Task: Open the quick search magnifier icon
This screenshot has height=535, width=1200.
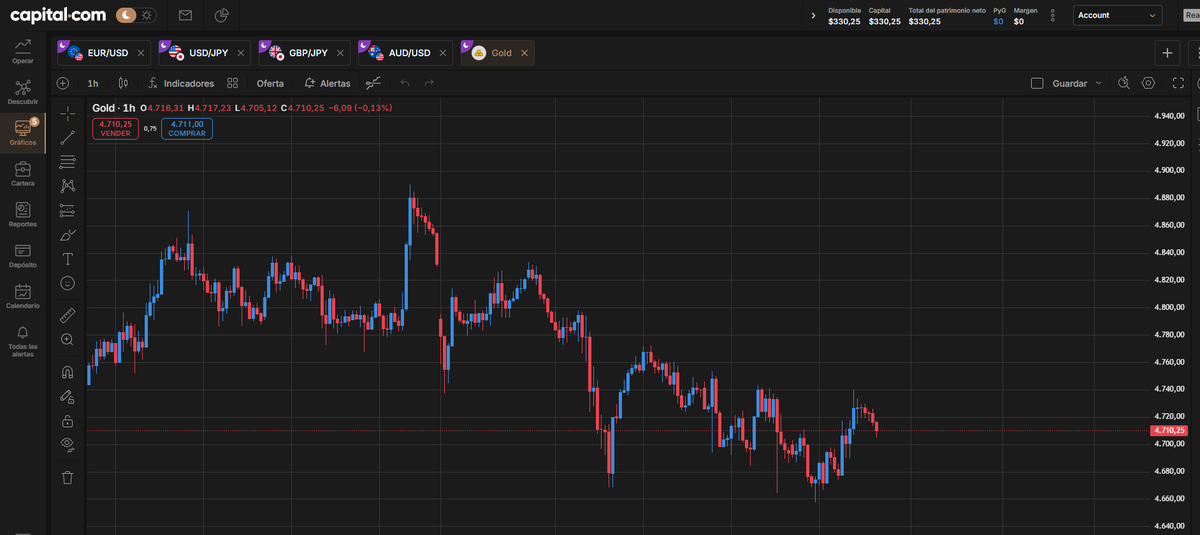Action: pyautogui.click(x=1123, y=83)
